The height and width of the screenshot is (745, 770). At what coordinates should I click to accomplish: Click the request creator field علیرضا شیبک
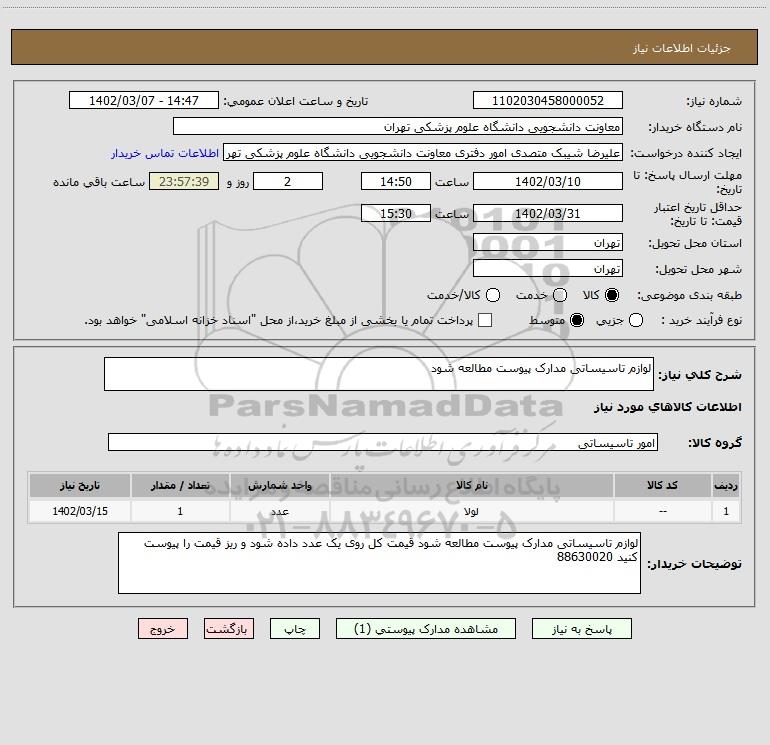click(423, 152)
